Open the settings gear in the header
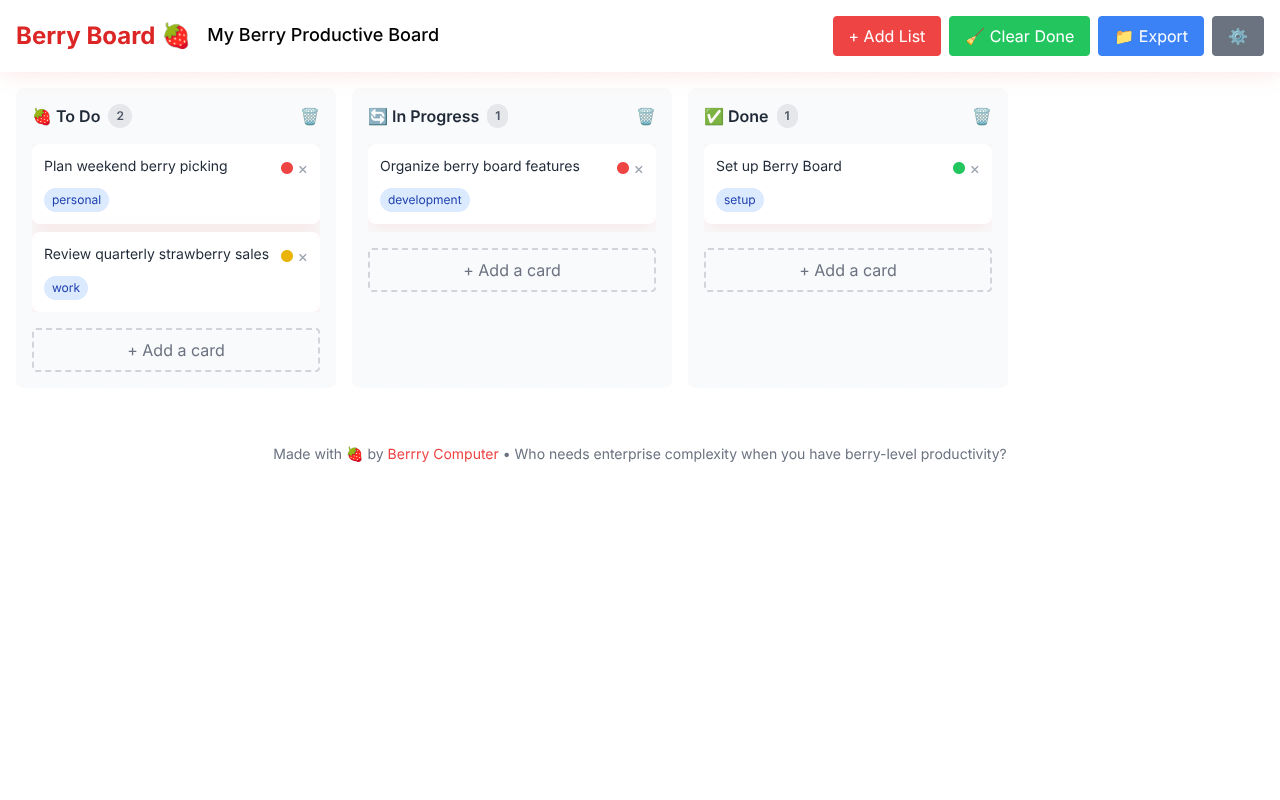Viewport: 1280px width, 800px height. point(1238,36)
